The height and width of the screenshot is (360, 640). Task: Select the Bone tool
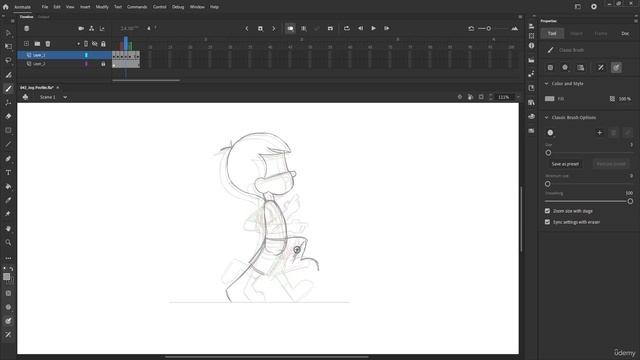point(8,102)
